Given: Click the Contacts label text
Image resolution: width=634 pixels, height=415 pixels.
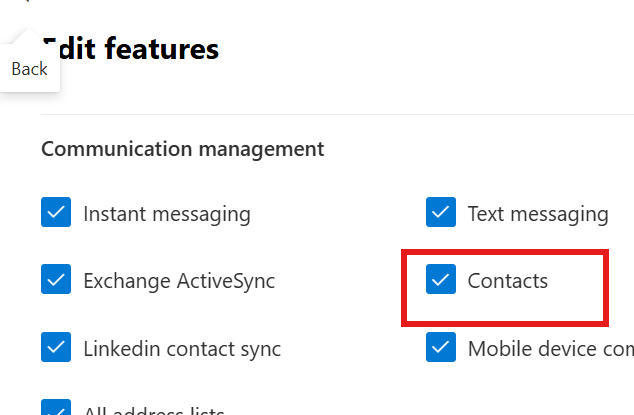Looking at the screenshot, I should click(x=508, y=281).
